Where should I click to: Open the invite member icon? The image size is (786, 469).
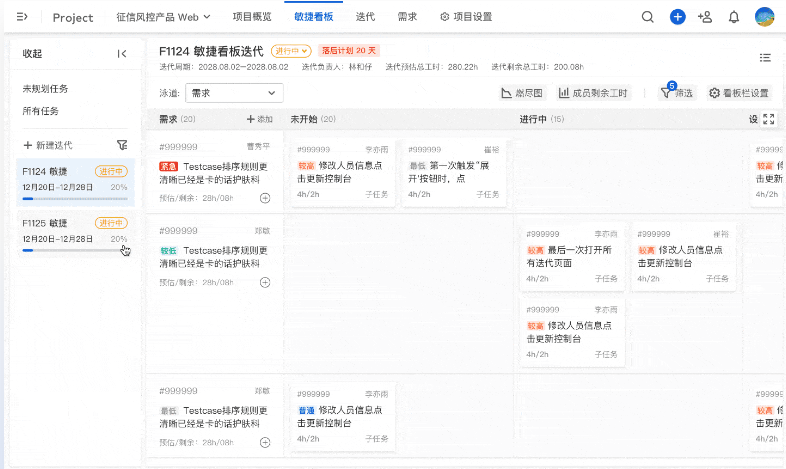[x=705, y=17]
